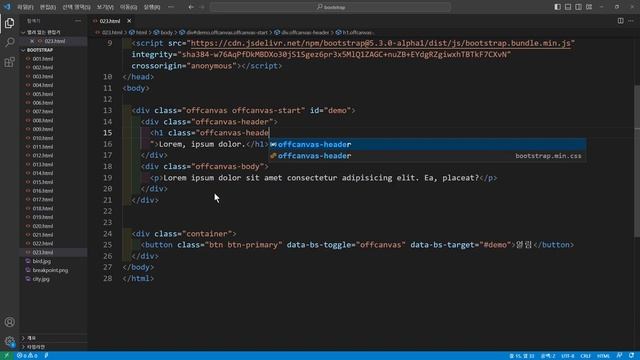Click the command center search box
The height and width of the screenshot is (360, 640).
(x=331, y=7)
